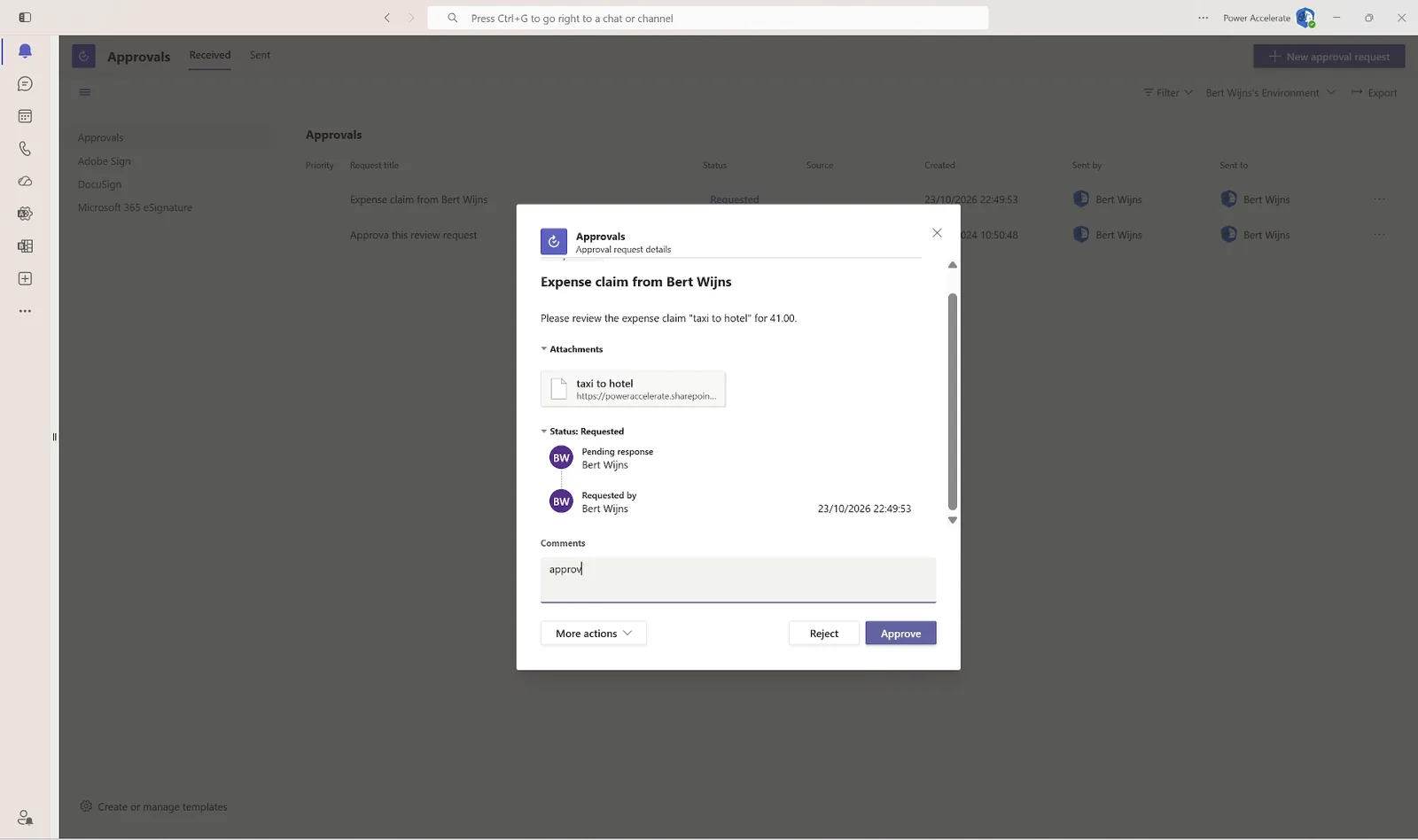Go back with the navigation arrow
The image size is (1418, 840).
click(x=387, y=18)
